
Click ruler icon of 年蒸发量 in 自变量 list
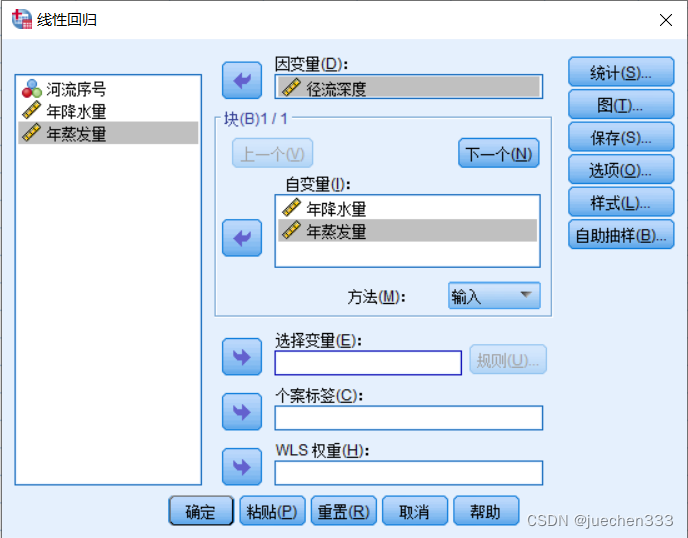point(291,230)
